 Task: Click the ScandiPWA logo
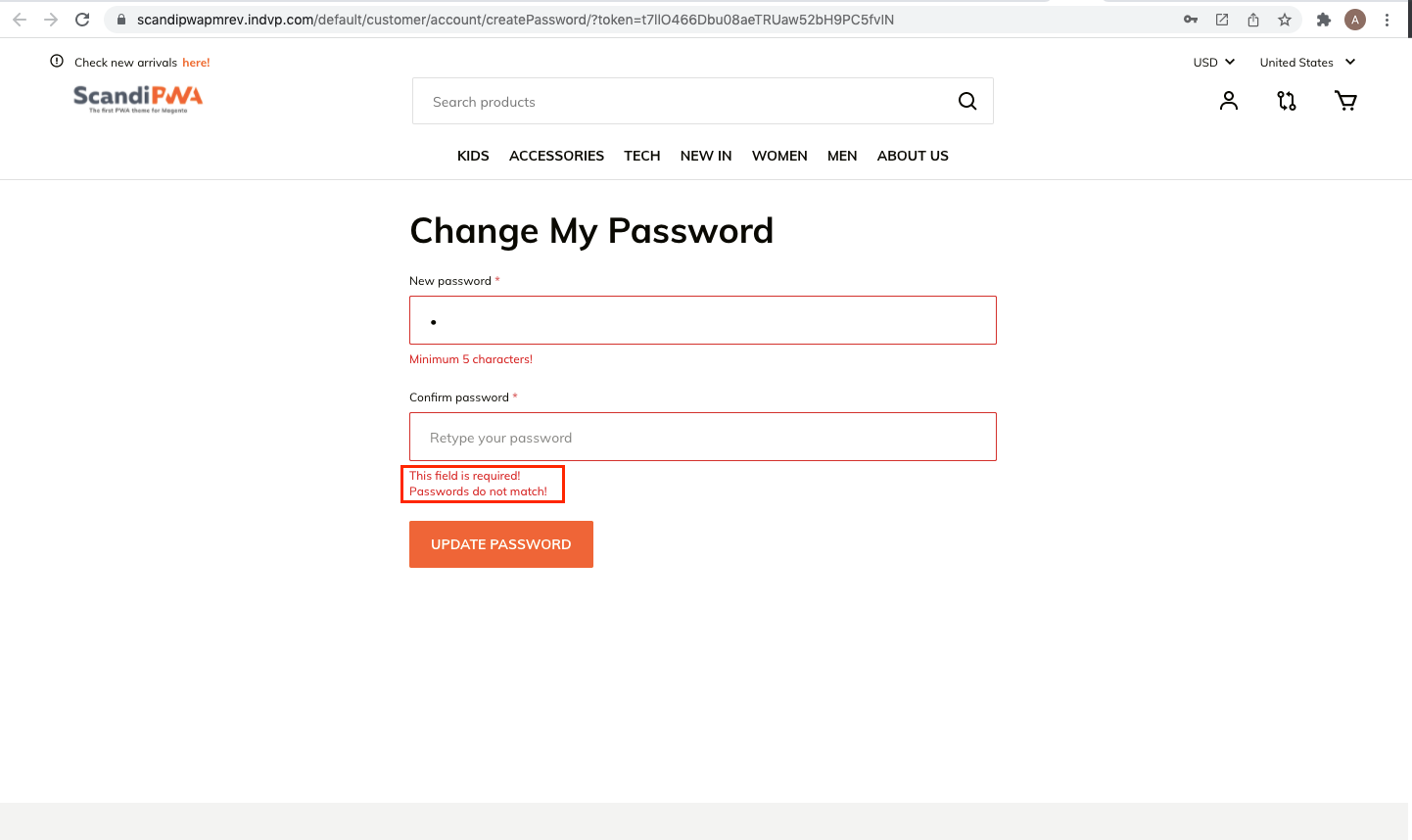pyautogui.click(x=137, y=98)
